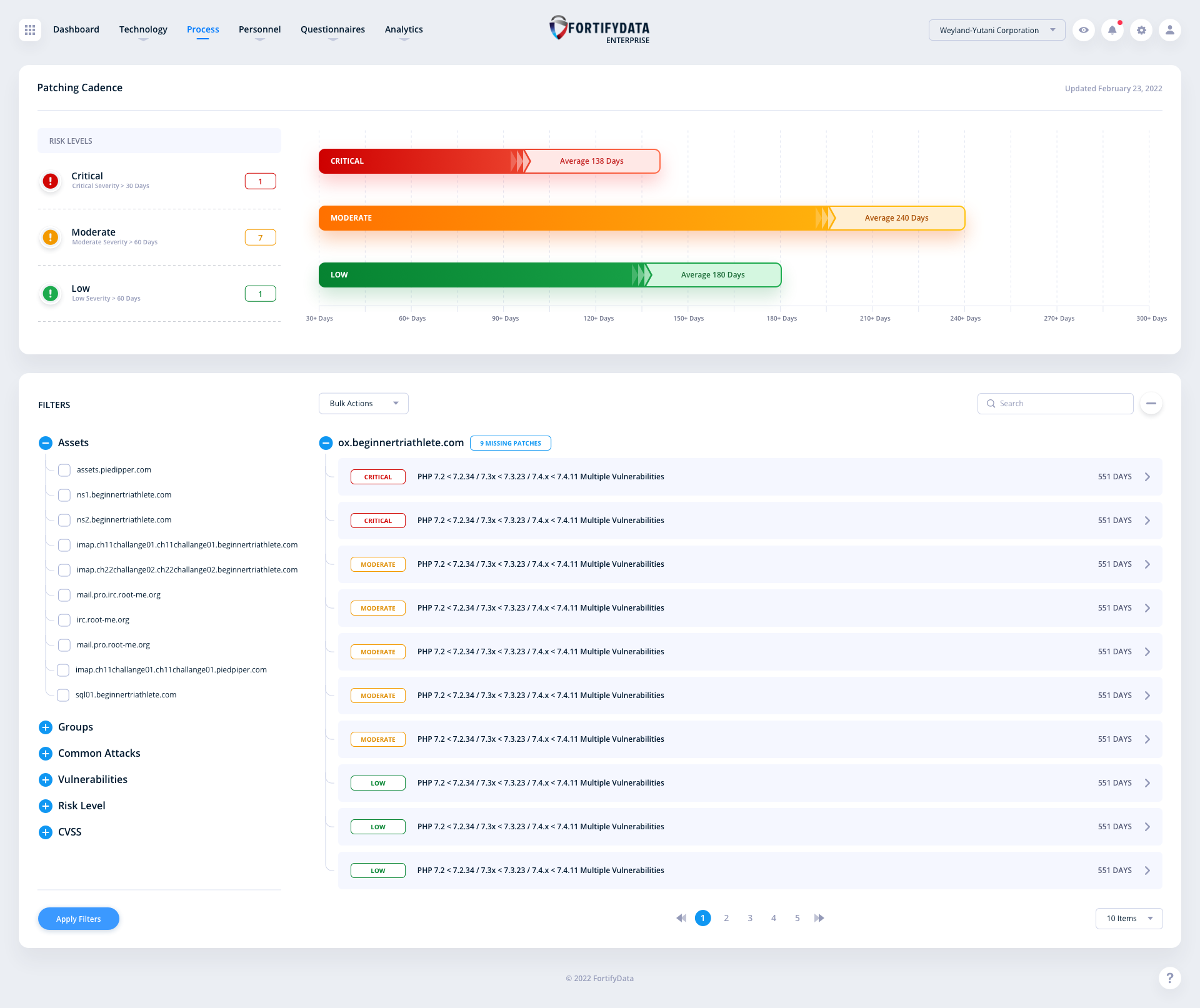Tick the irc.root-me.org asset checkbox

[64, 620]
